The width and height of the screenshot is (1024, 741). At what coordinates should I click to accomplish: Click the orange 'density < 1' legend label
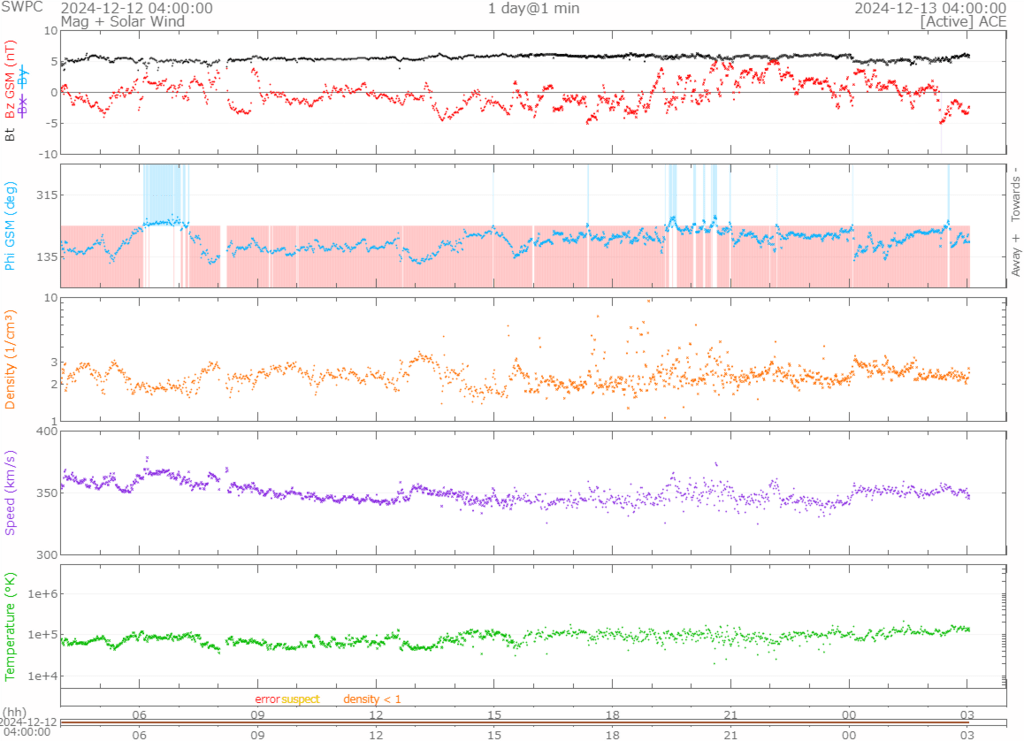[x=372, y=698]
